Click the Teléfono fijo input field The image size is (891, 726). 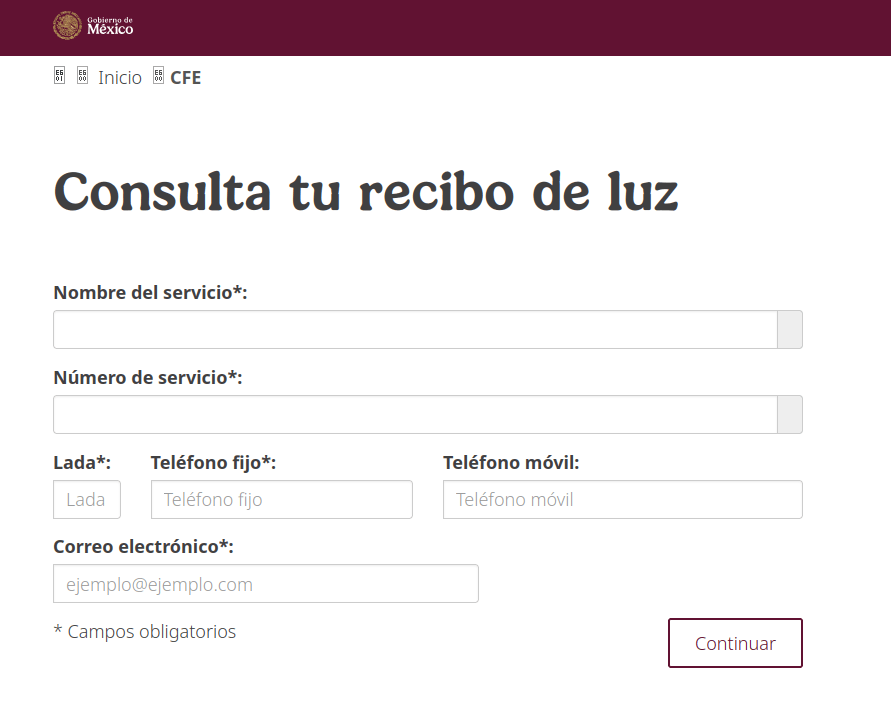(281, 499)
